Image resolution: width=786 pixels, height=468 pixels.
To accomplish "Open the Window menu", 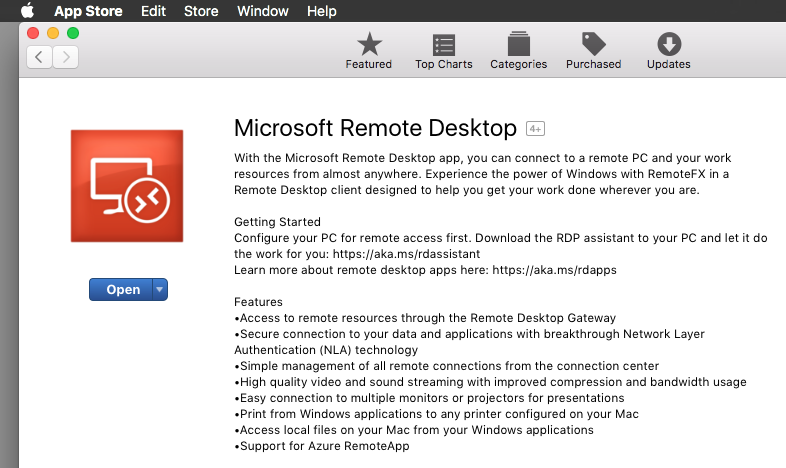I will point(263,11).
